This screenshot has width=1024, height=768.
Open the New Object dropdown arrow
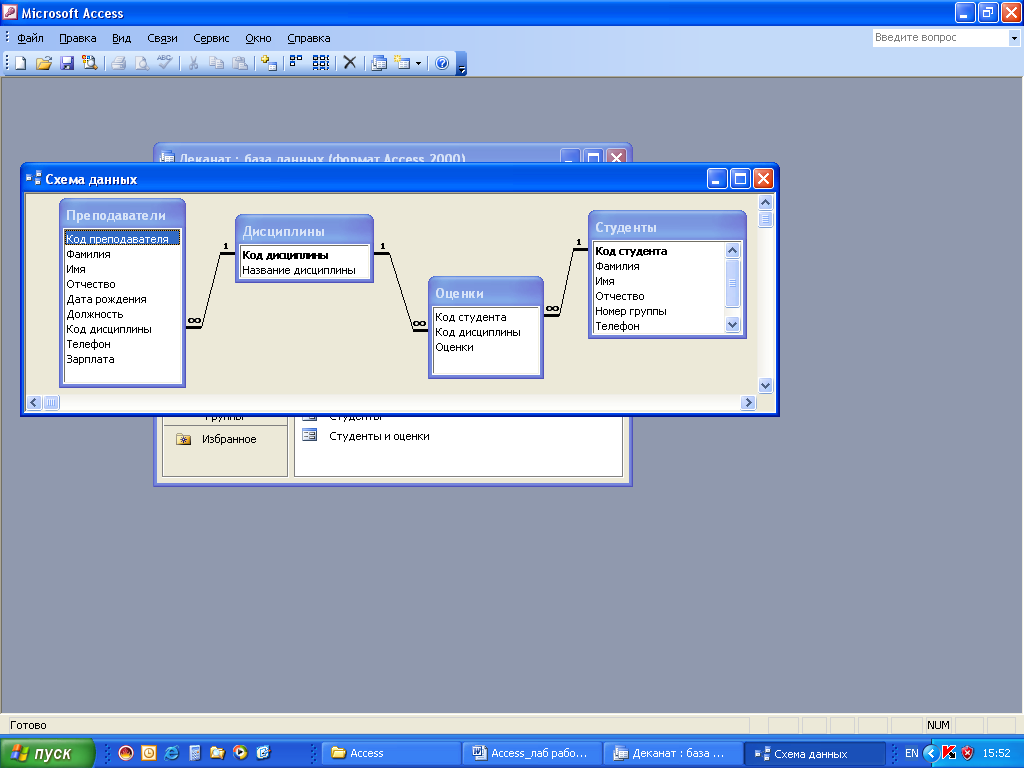point(418,63)
